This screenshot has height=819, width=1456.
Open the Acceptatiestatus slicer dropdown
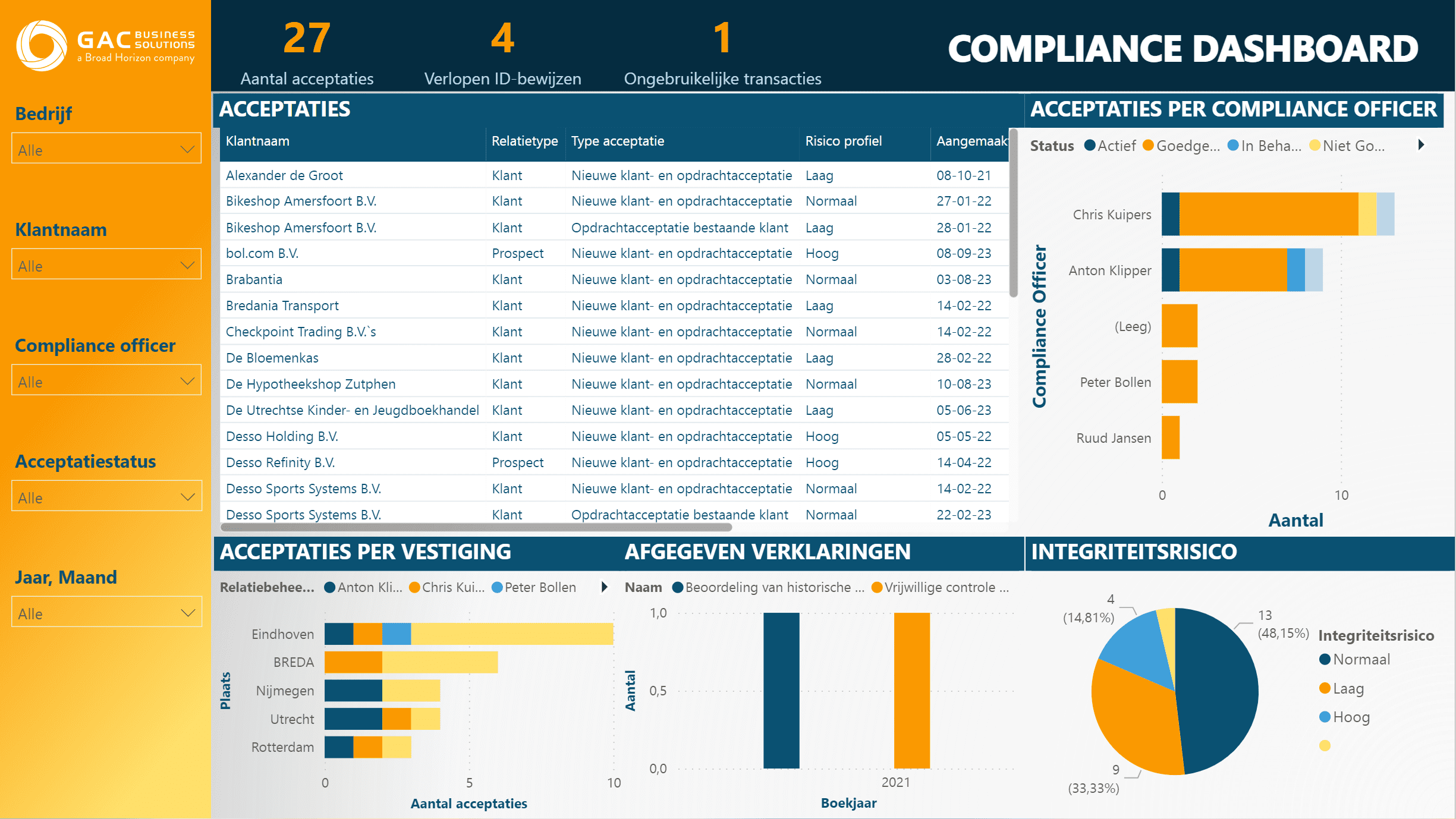[x=106, y=496]
